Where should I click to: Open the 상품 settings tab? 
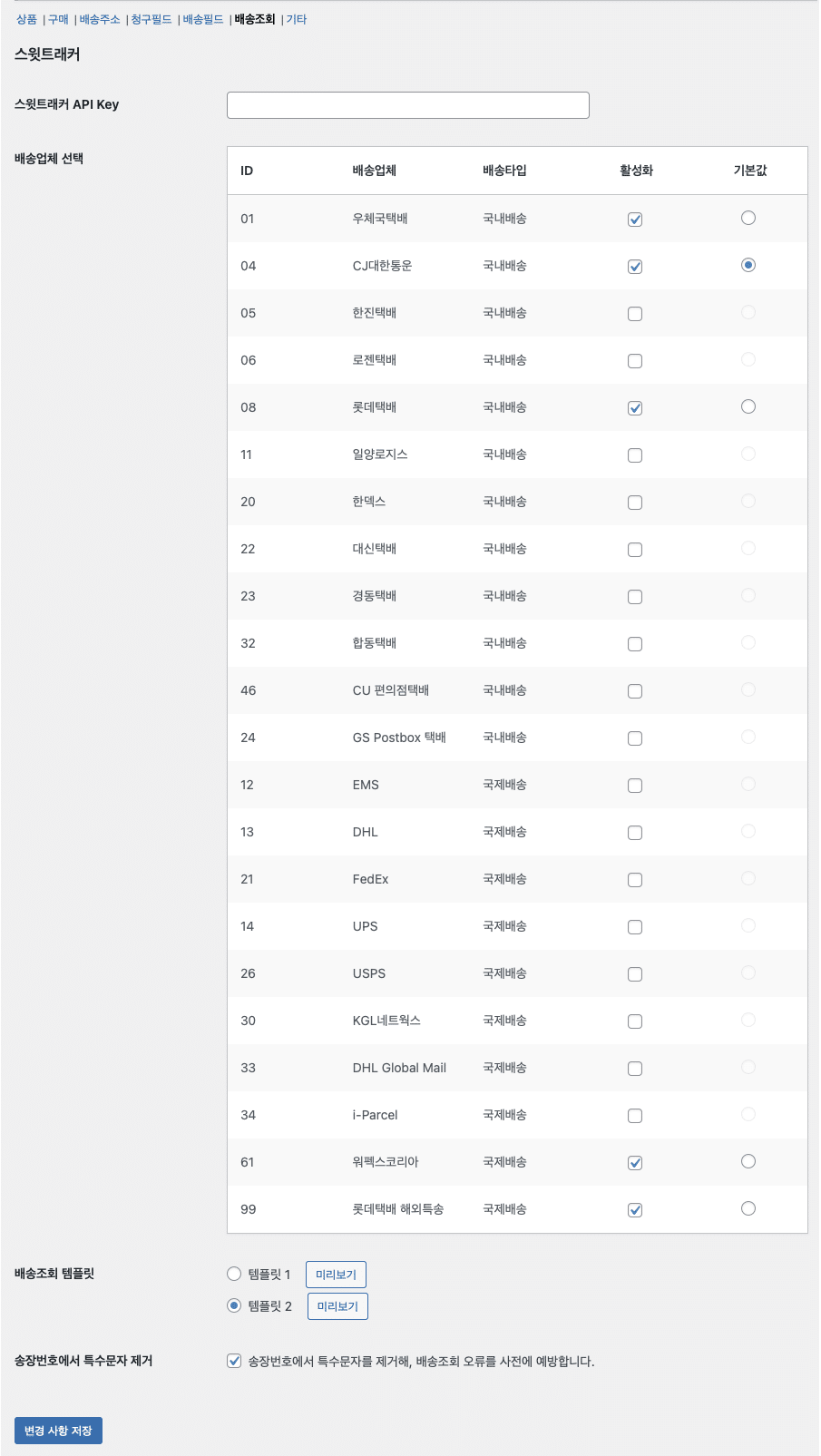pos(26,19)
